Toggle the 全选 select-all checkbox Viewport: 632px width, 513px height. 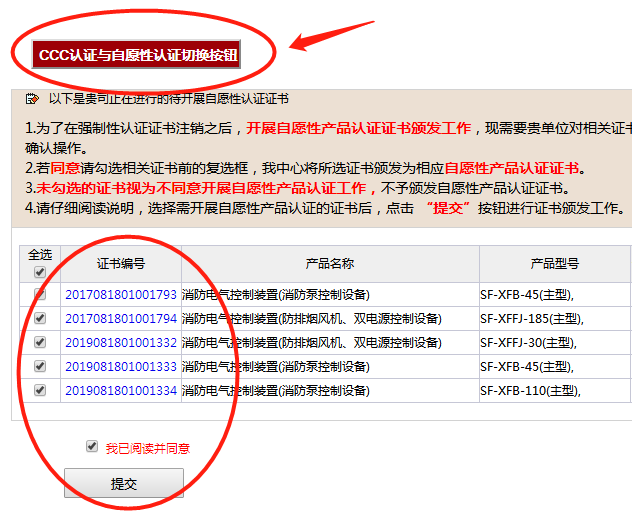pos(40,272)
